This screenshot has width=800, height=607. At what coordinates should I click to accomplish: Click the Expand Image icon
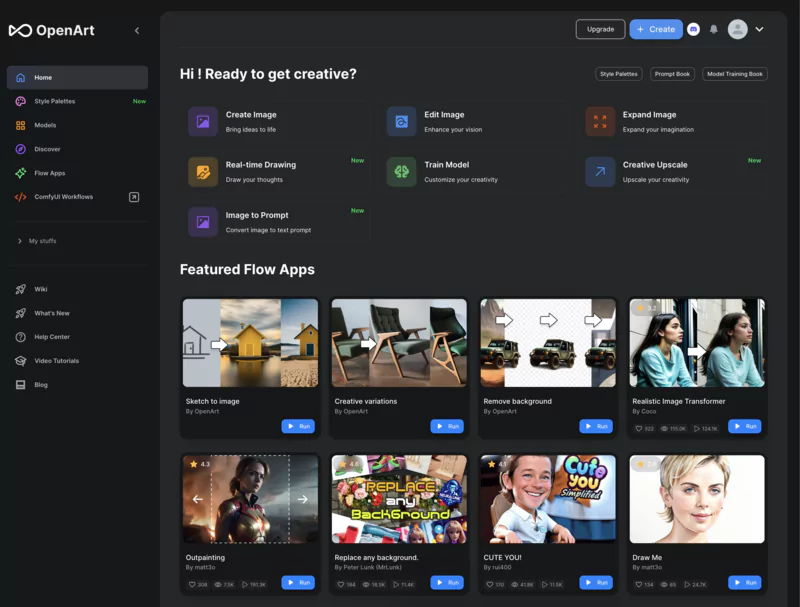point(600,121)
